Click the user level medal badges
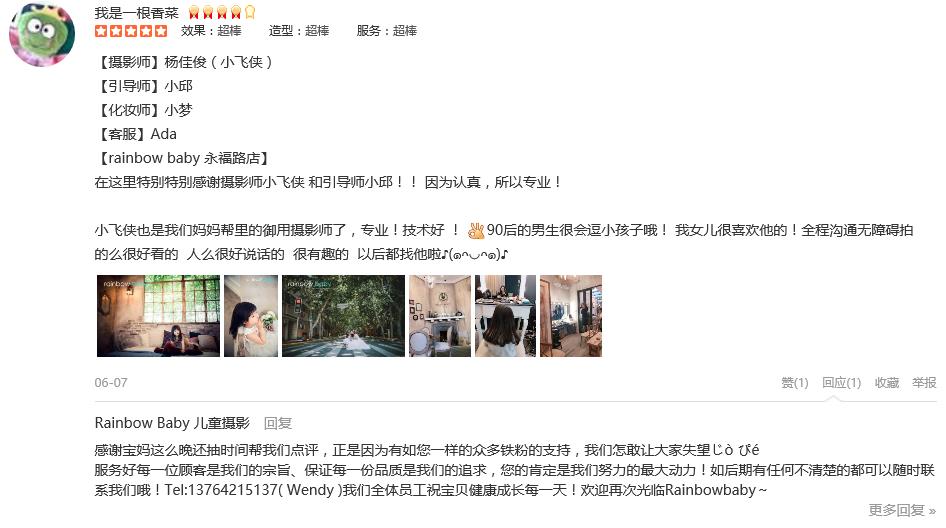946x528 pixels. click(x=222, y=12)
